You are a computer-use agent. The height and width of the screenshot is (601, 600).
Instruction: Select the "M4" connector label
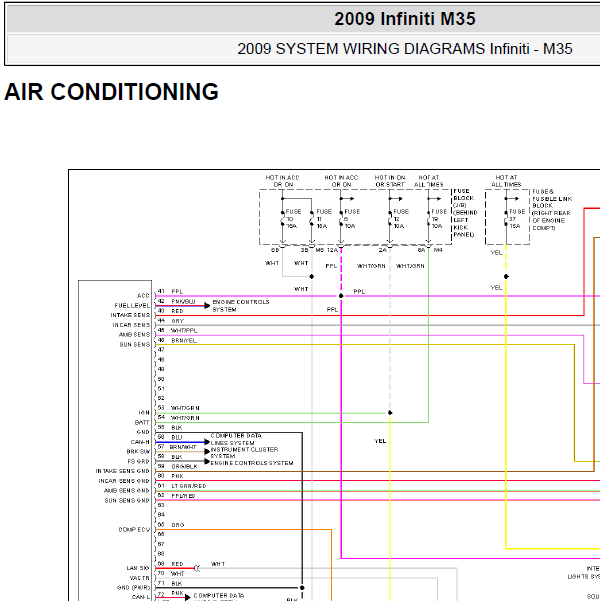[438, 250]
